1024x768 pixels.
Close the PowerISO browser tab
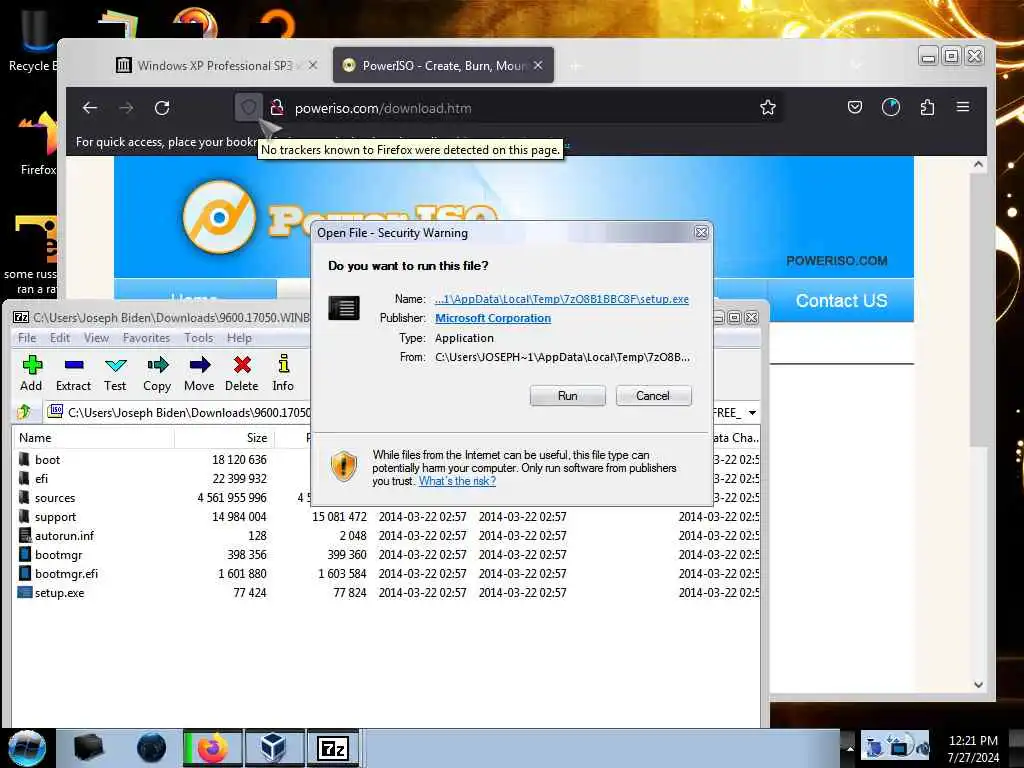[537, 65]
